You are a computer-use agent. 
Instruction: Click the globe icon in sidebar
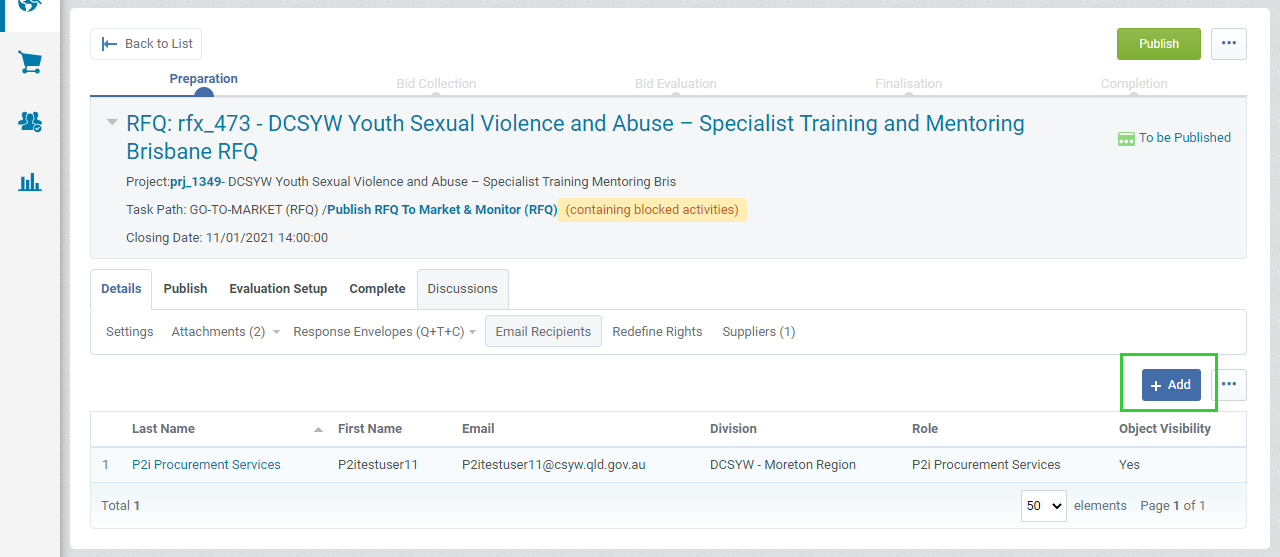coord(30,5)
